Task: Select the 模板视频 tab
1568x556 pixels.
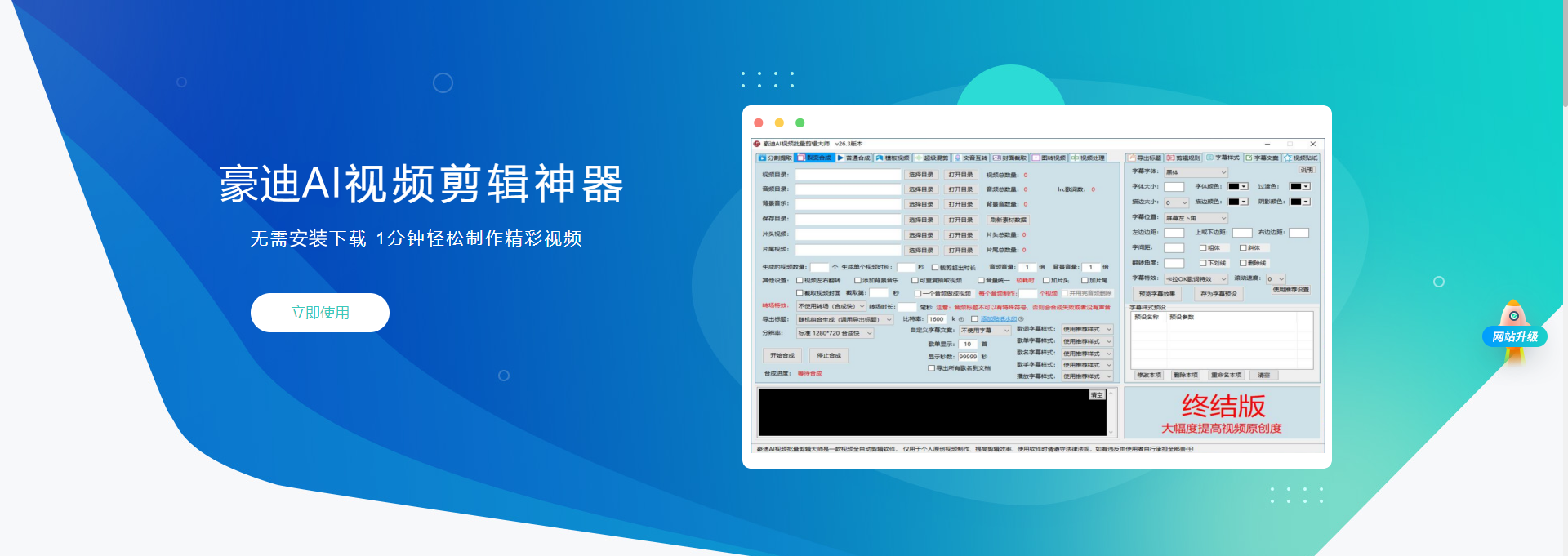Action: tap(893, 158)
